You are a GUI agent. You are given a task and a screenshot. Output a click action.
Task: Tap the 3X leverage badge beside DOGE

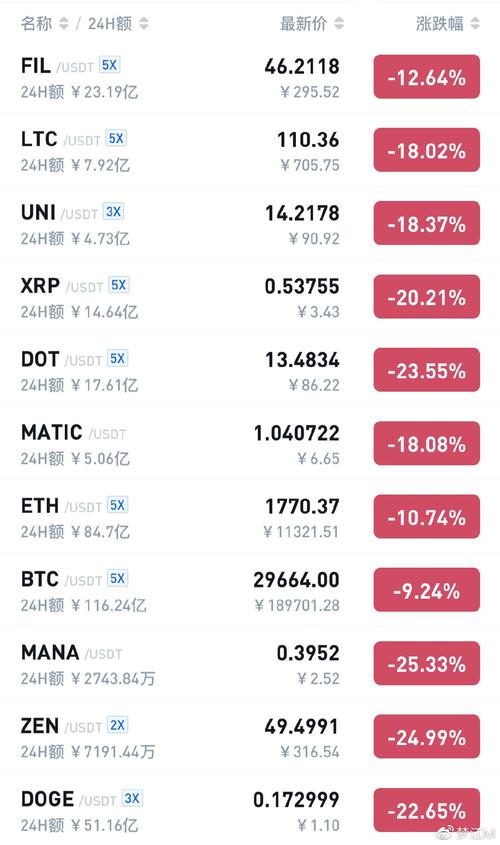[x=132, y=798]
